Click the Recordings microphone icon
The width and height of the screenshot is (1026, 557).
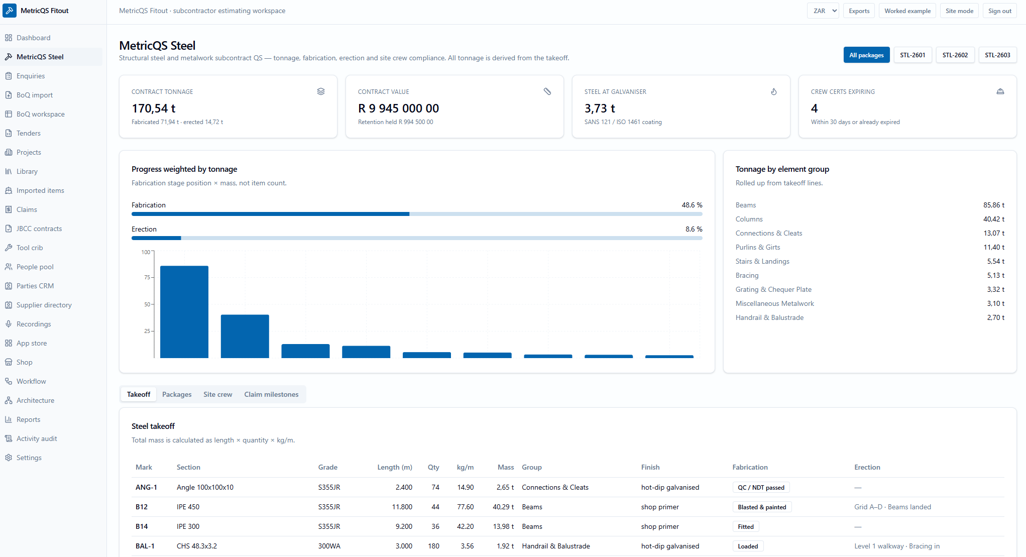[x=9, y=324]
